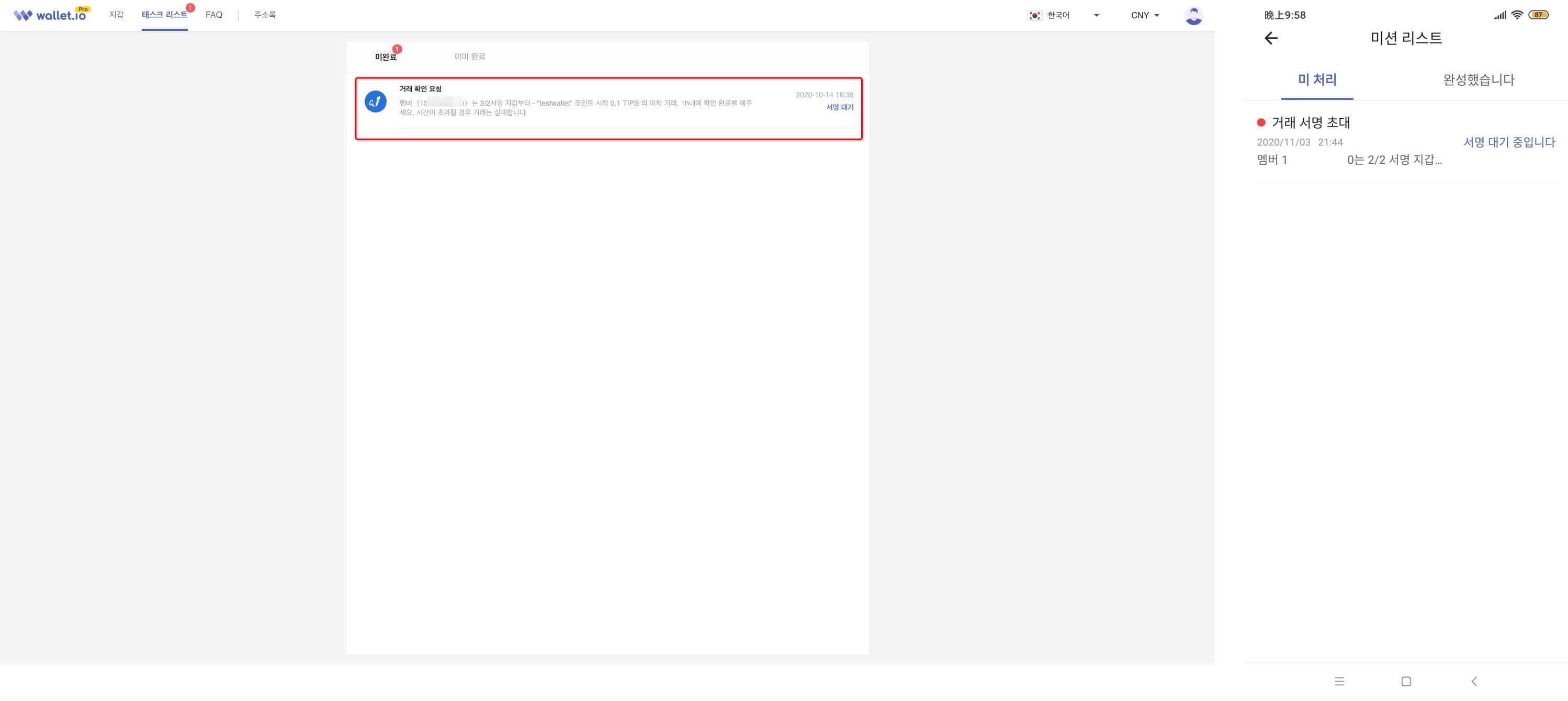Tap 서명 대기 중입니다 status link
The height and width of the screenshot is (701, 1568).
coord(1508,142)
